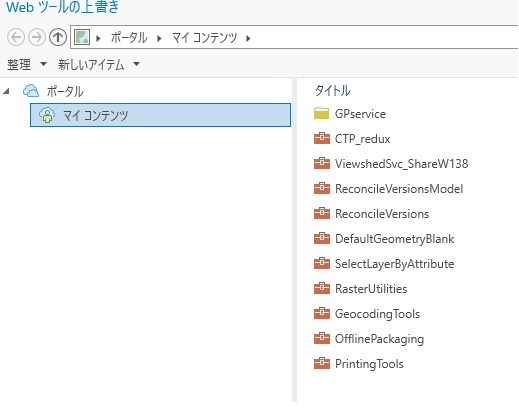Image resolution: width=519 pixels, height=408 pixels.
Task: Click the RasterUtilities toolbox icon
Action: 322,288
